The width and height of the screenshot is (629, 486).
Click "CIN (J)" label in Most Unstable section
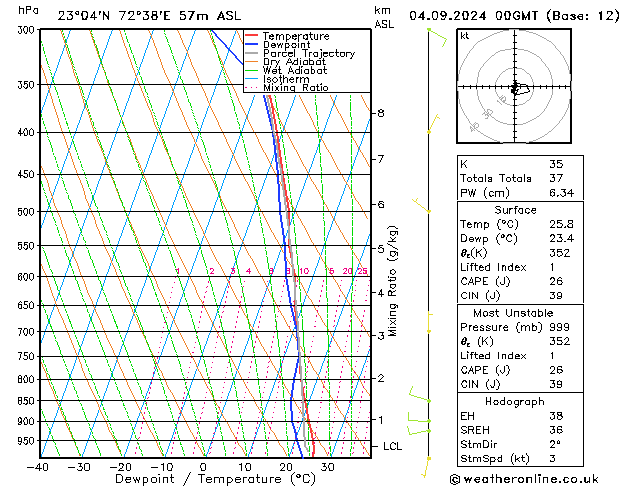coord(480,385)
